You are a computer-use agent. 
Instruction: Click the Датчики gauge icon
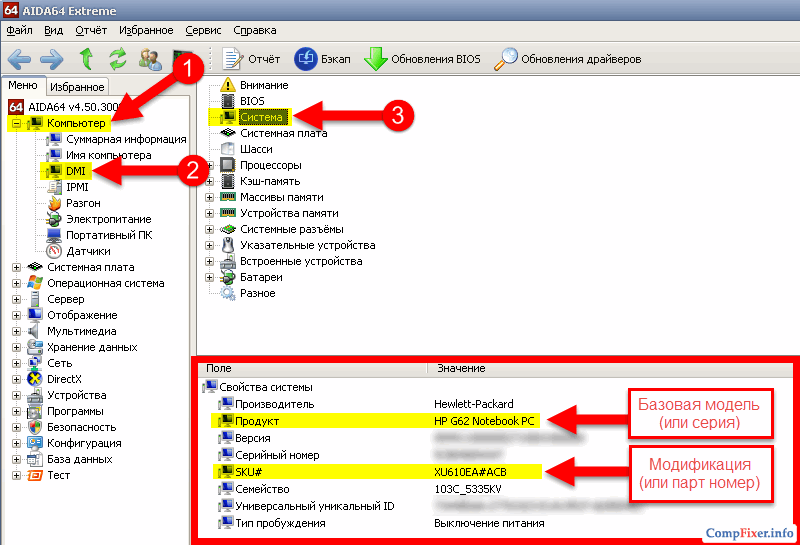[54, 251]
